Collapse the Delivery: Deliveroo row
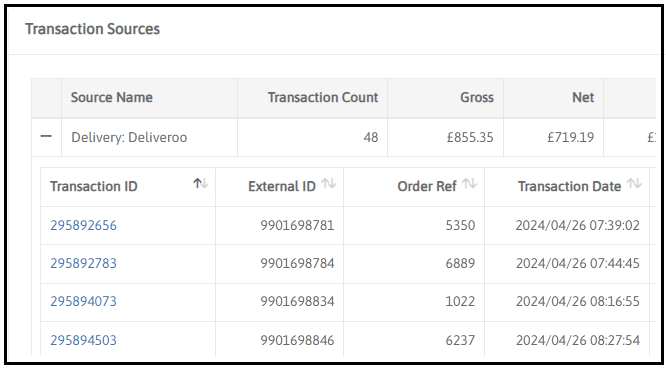This screenshot has height=368, width=666. click(46, 137)
